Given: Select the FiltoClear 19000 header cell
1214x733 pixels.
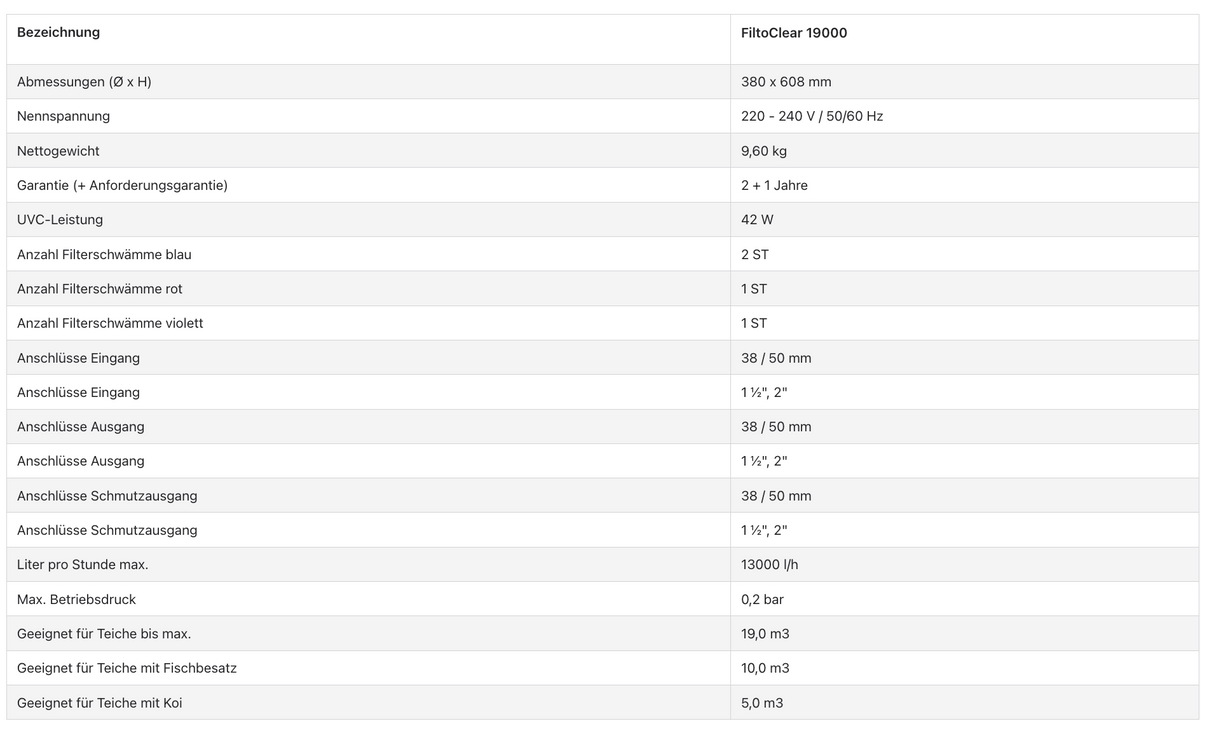Looking at the screenshot, I should tap(794, 33).
